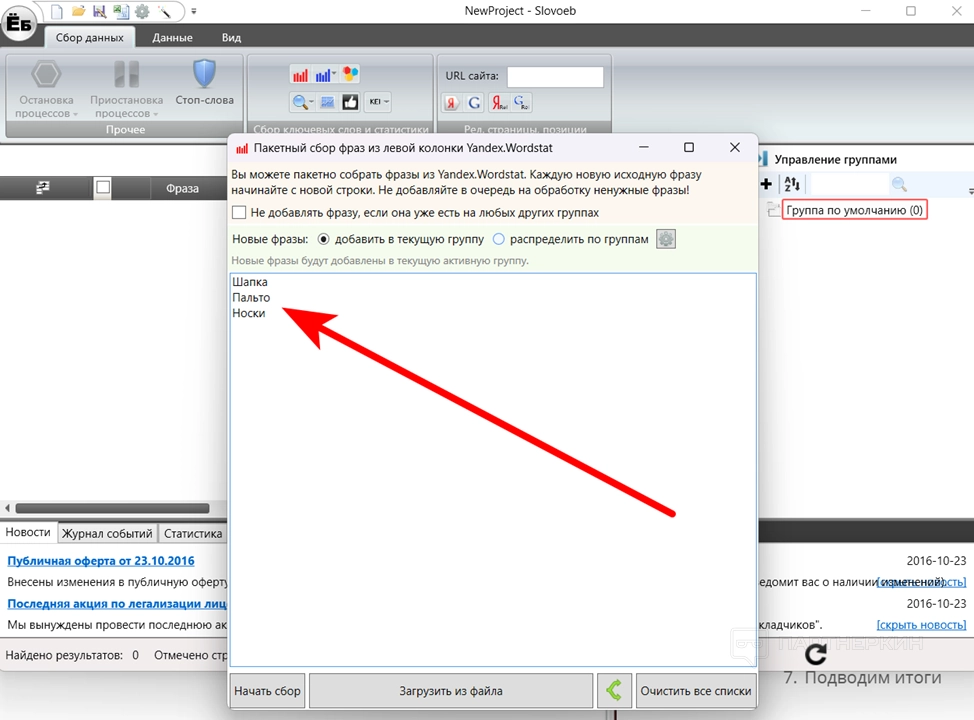Switch to the Вид ribbon tab

[231, 38]
